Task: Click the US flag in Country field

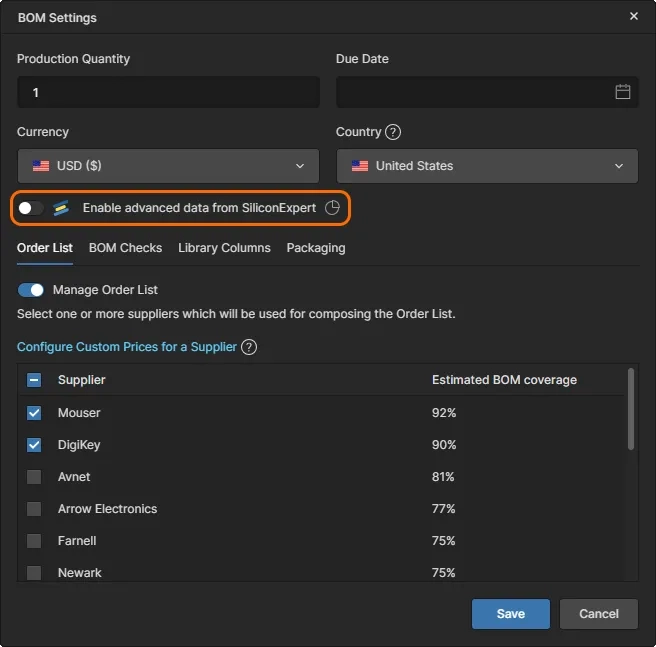Action: click(x=360, y=166)
